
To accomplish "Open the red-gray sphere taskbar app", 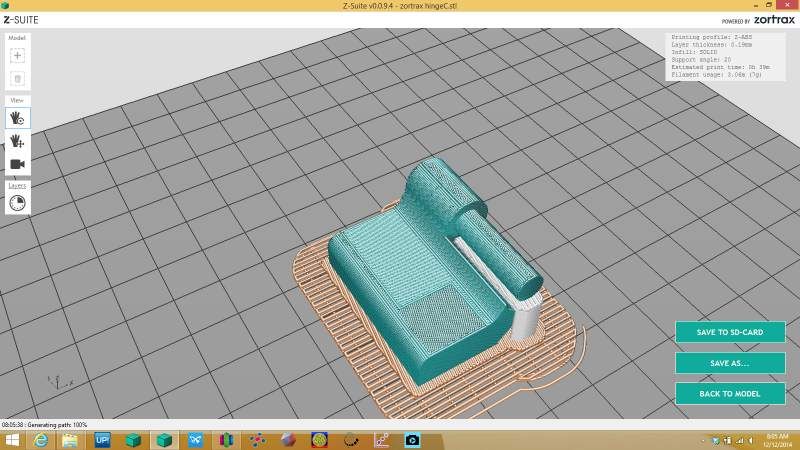I will (x=288, y=440).
